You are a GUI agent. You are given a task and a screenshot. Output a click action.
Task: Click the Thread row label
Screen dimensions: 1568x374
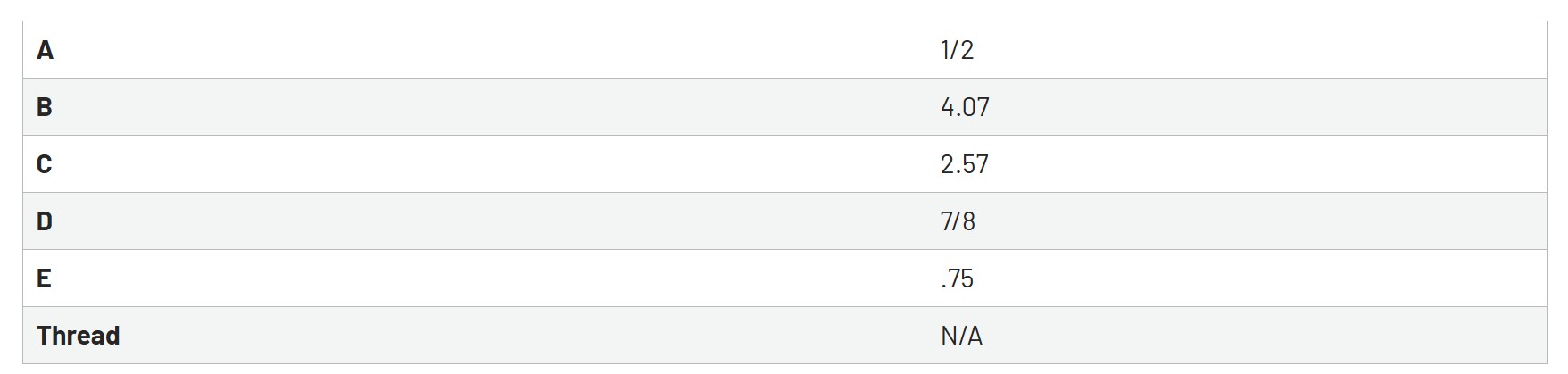point(79,336)
